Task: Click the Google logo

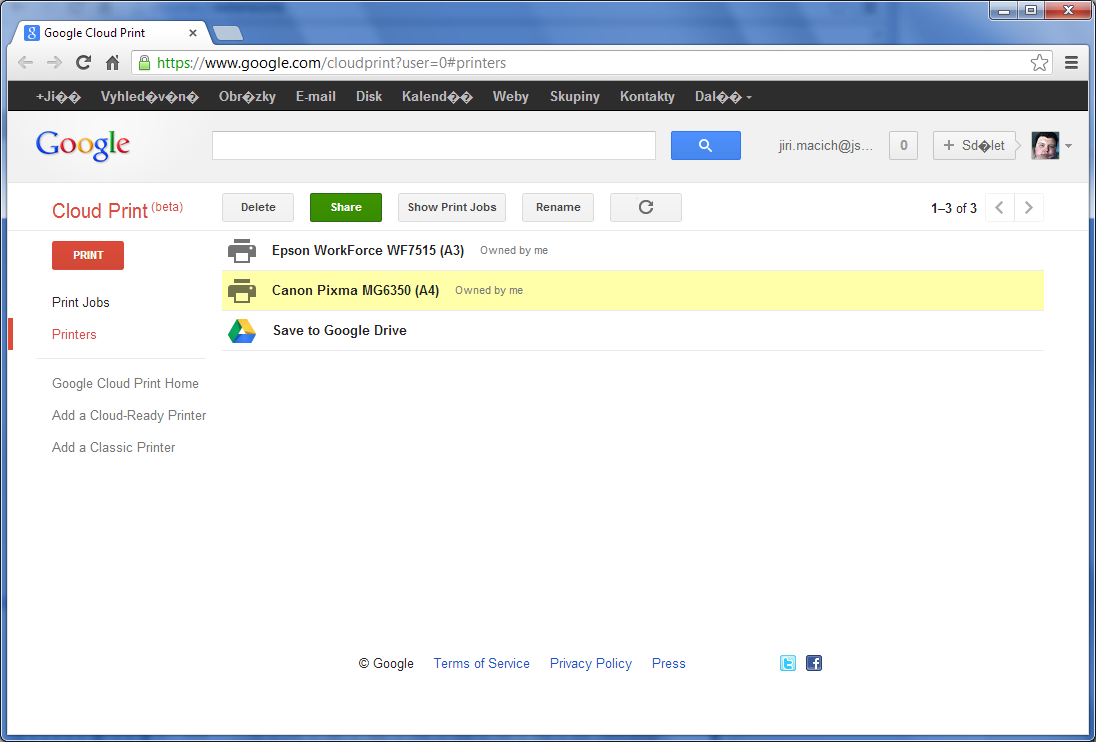Action: 82,145
